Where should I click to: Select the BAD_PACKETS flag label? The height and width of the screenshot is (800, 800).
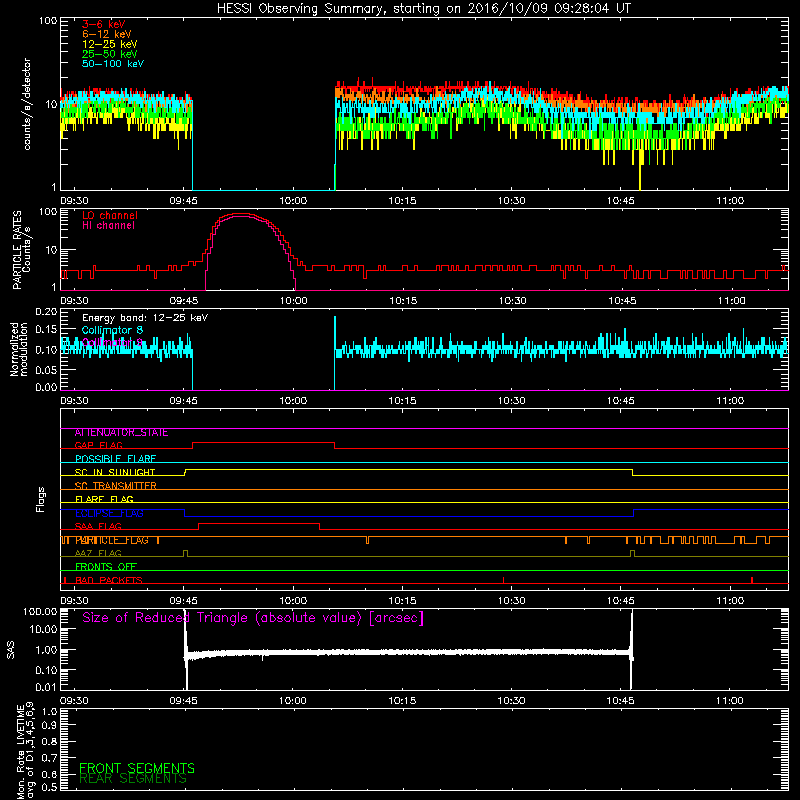[109, 581]
